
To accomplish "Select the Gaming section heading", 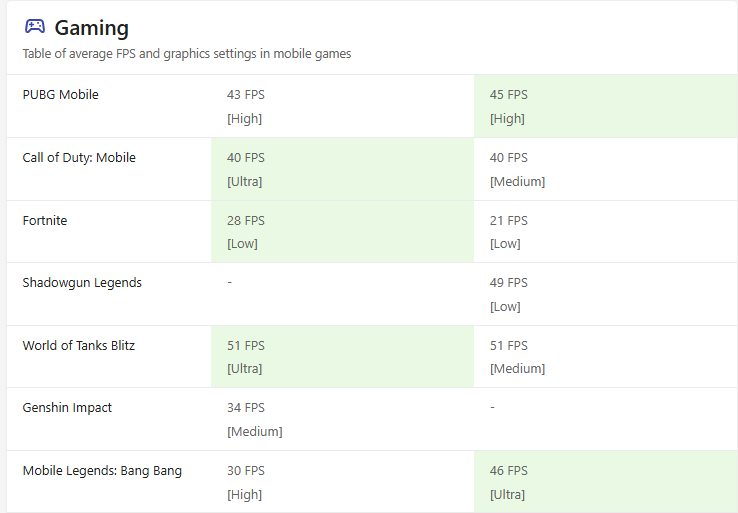I will pyautogui.click(x=91, y=28).
